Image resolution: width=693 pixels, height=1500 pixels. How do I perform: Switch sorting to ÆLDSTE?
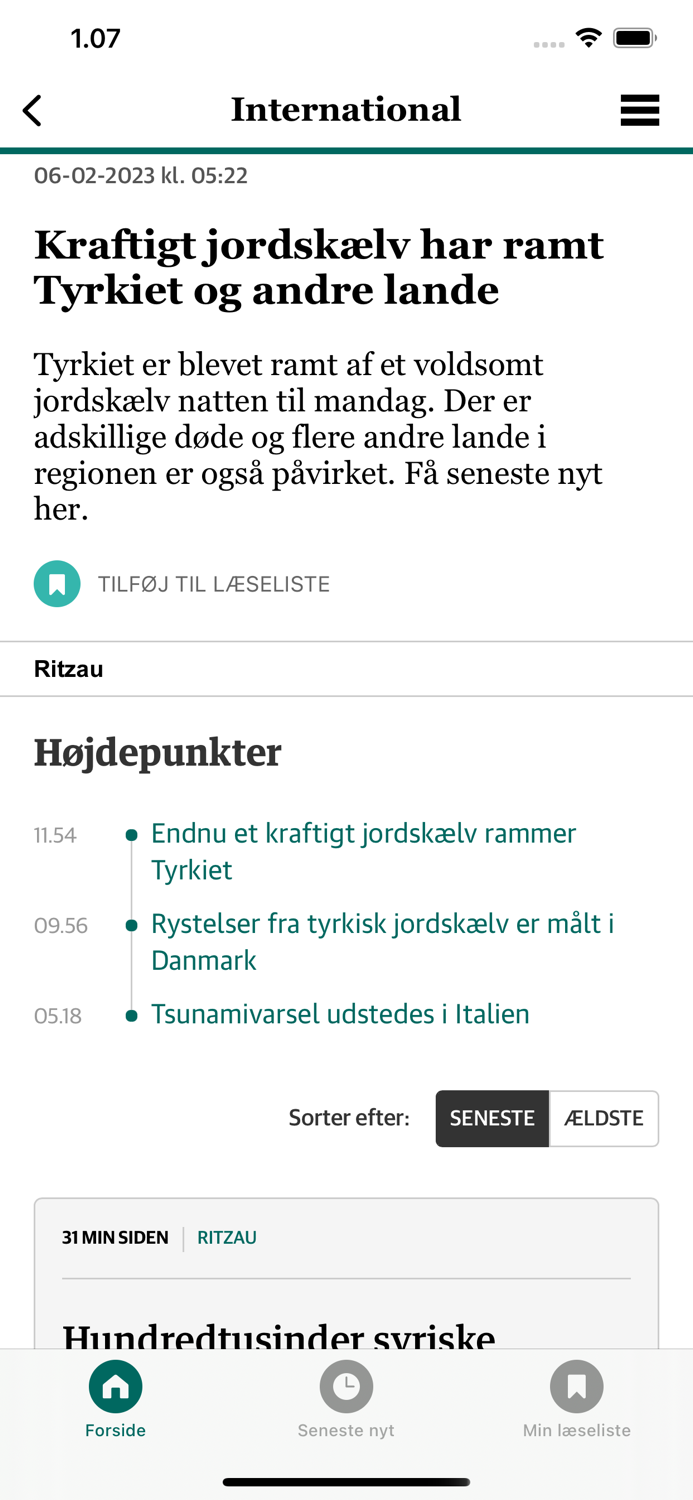(x=604, y=1118)
